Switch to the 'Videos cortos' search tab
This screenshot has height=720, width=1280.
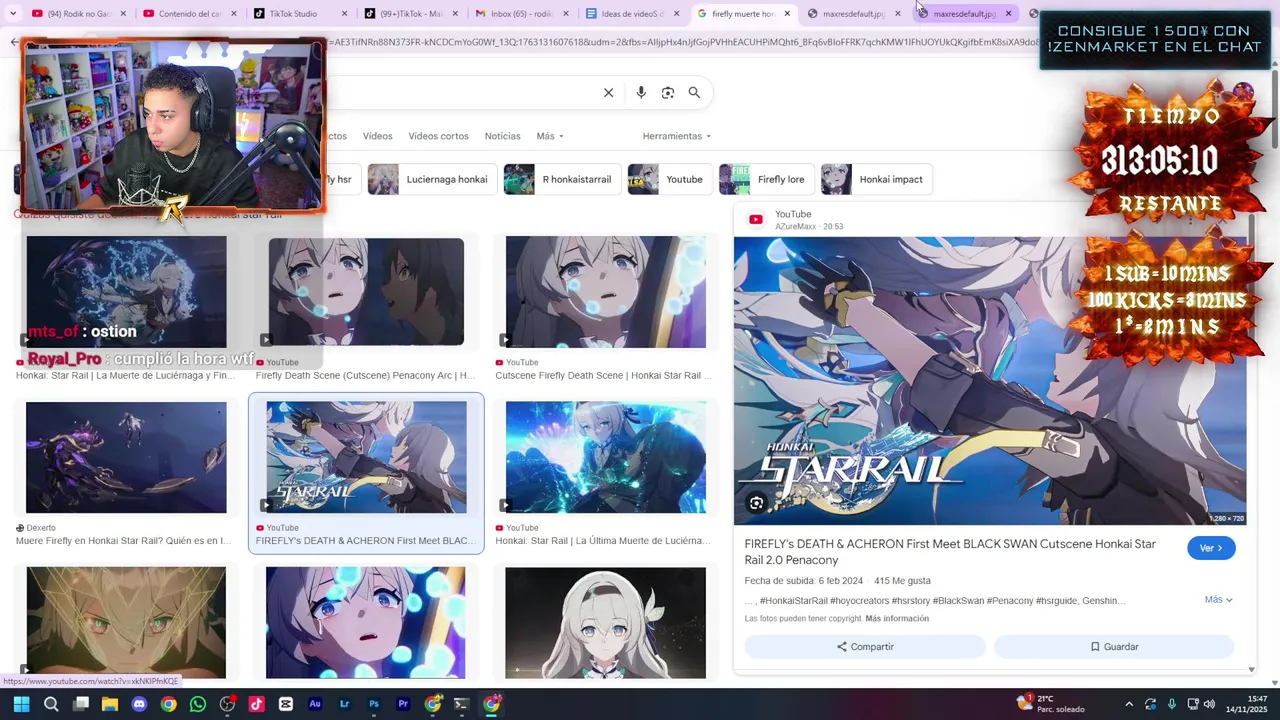tap(438, 136)
